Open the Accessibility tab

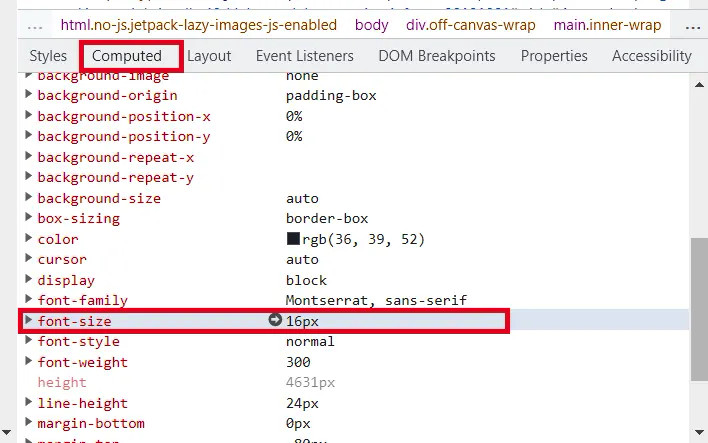(651, 56)
